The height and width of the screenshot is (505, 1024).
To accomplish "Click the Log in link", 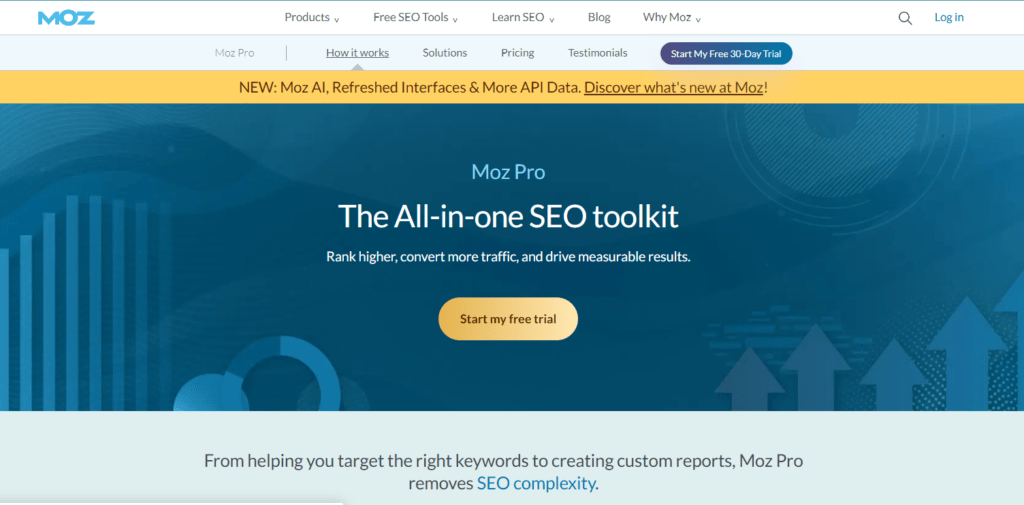I will [949, 17].
